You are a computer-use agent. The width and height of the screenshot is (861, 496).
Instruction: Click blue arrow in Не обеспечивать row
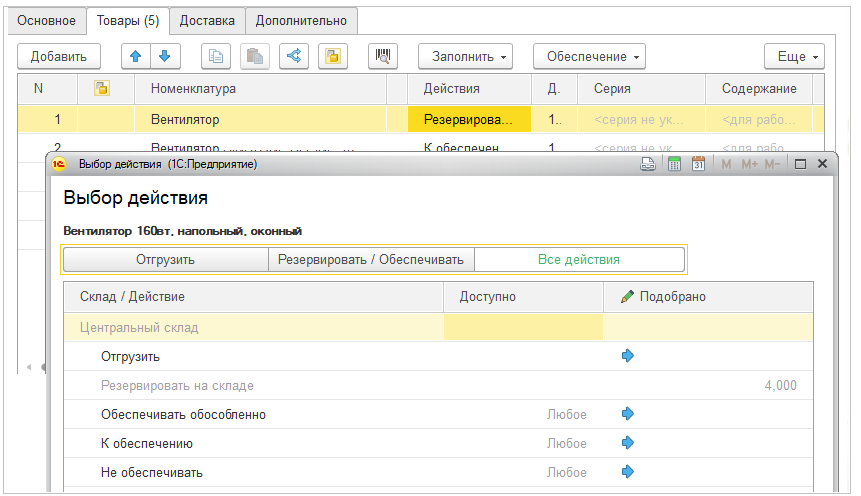pos(628,472)
